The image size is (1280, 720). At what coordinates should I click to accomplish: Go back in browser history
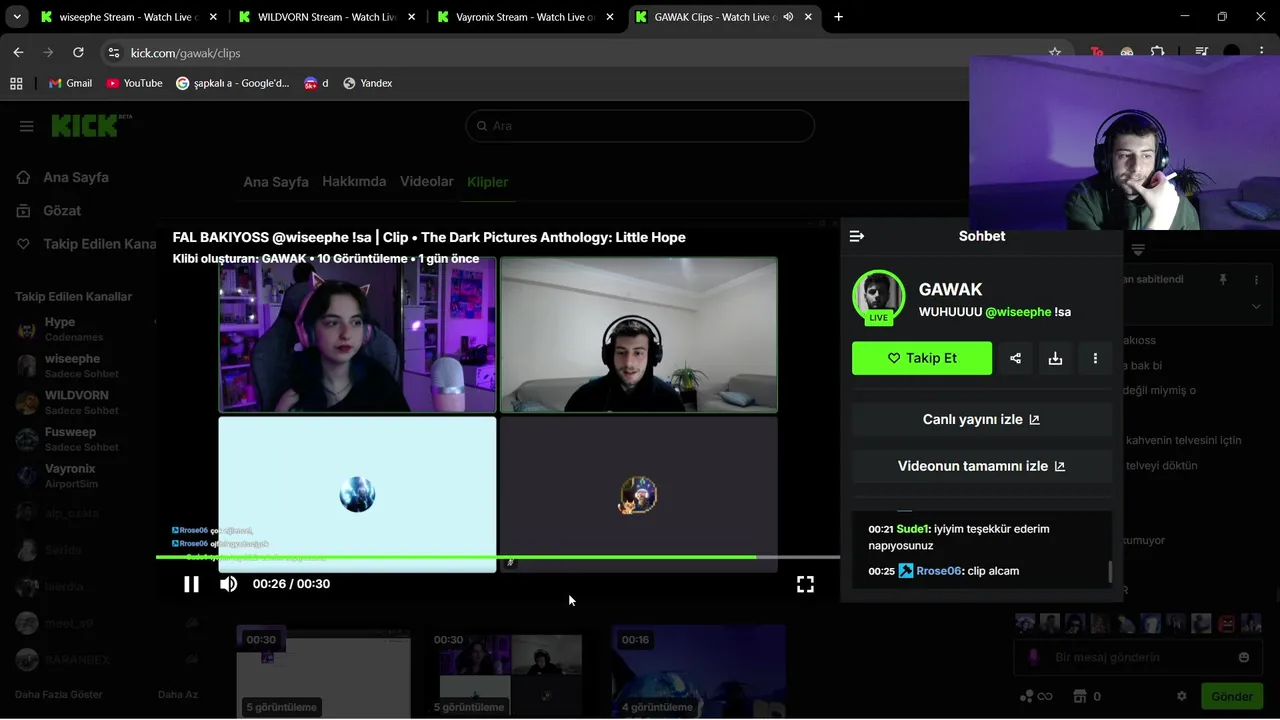click(18, 53)
